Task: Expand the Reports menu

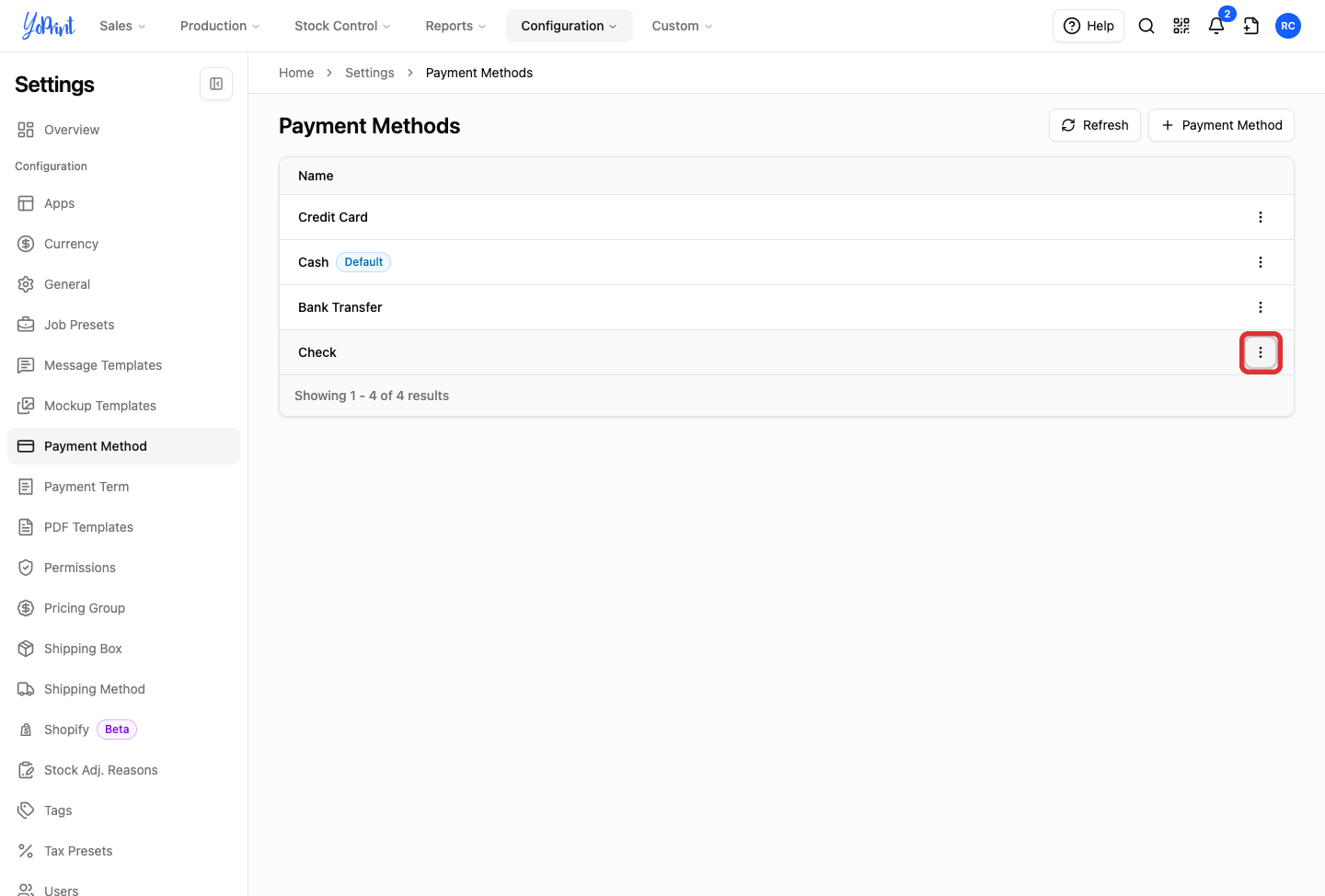Action: coord(455,26)
